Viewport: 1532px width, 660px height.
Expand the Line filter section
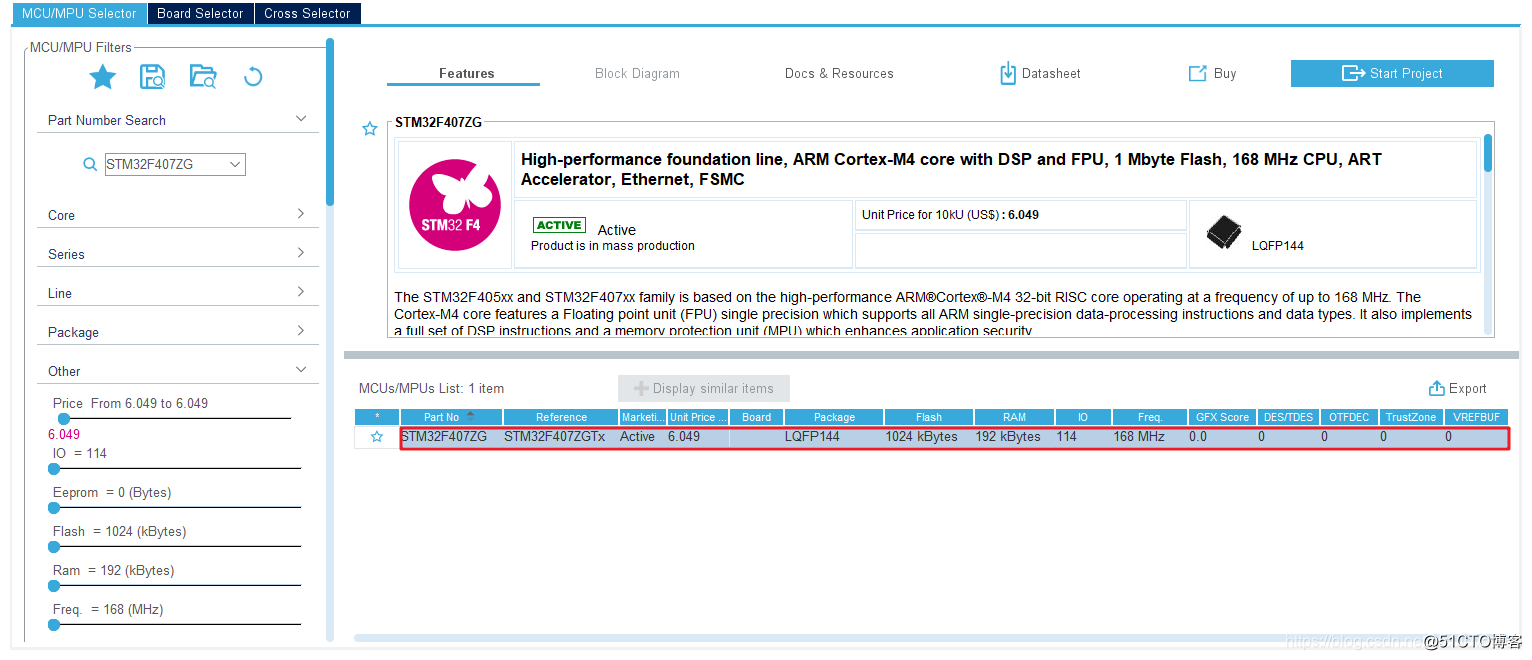pyautogui.click(x=301, y=292)
